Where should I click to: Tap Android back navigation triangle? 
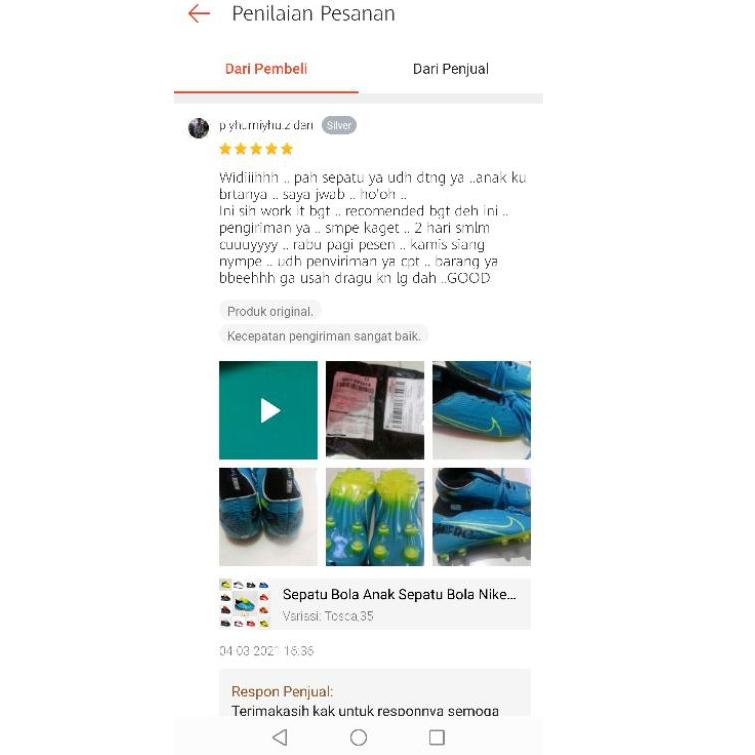pos(280,737)
